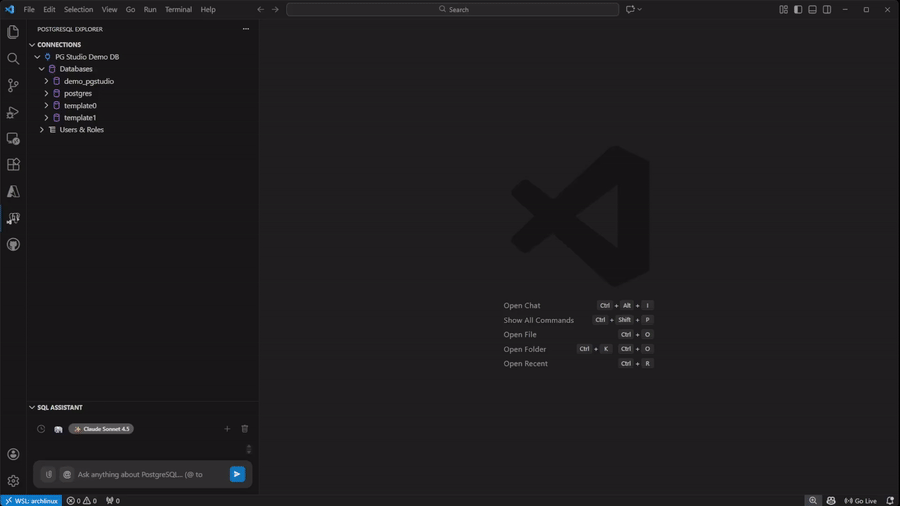Click forwarded ports count in status bar

(x=113, y=501)
